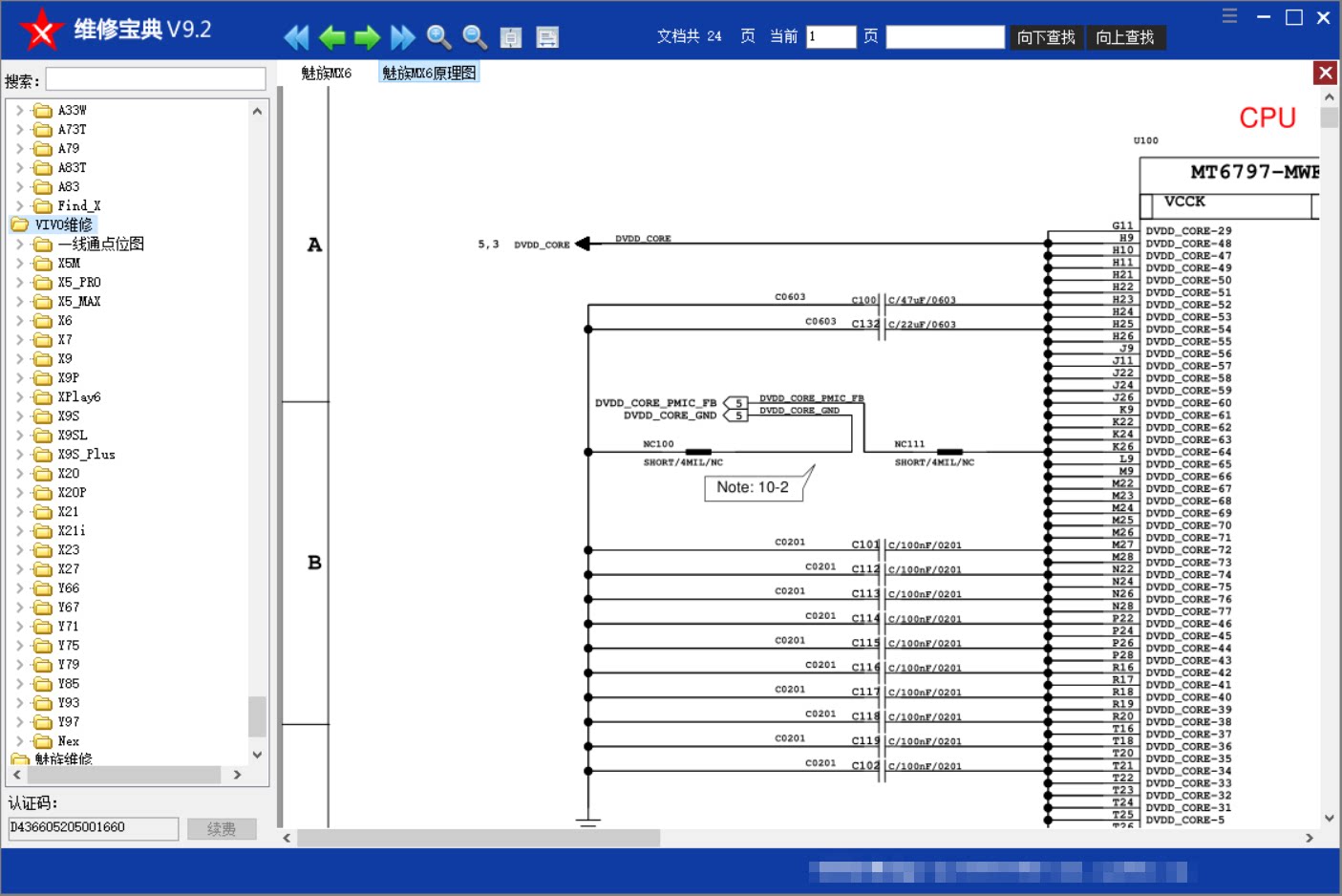Zoom out of the schematic
The image size is (1342, 896).
pyautogui.click(x=475, y=37)
